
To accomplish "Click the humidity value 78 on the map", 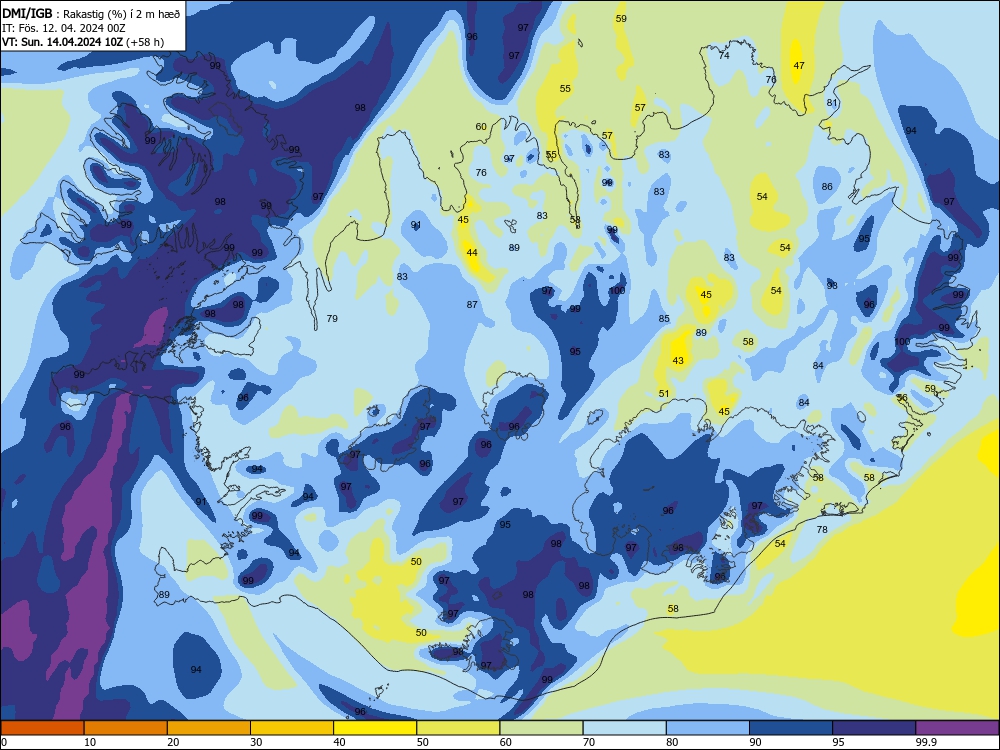I will pos(822,530).
